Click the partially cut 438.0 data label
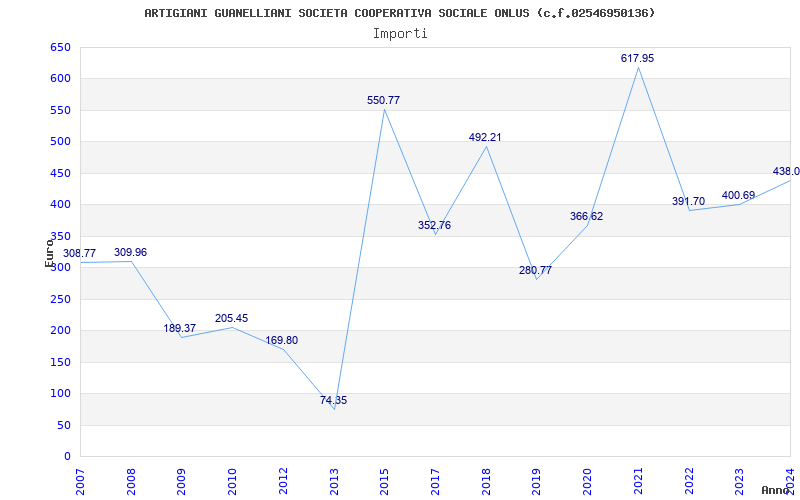This screenshot has width=800, height=500. [x=786, y=171]
